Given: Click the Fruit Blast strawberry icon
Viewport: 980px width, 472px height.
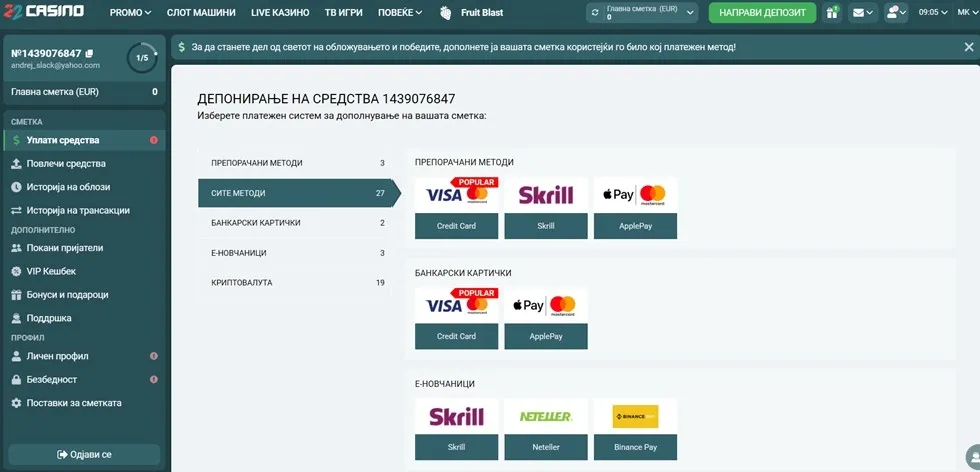Looking at the screenshot, I should [x=446, y=13].
